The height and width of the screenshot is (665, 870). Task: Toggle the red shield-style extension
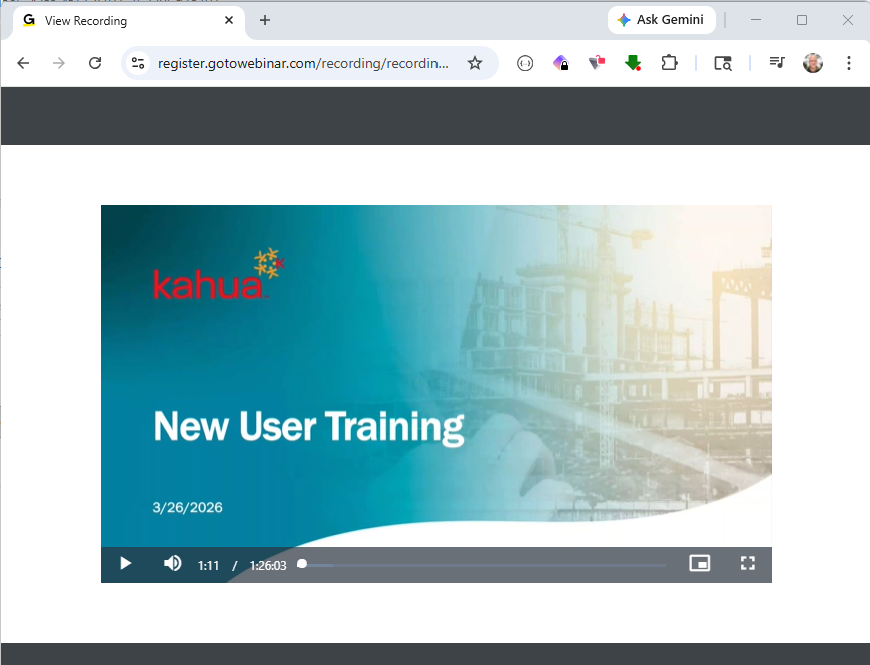tap(597, 62)
